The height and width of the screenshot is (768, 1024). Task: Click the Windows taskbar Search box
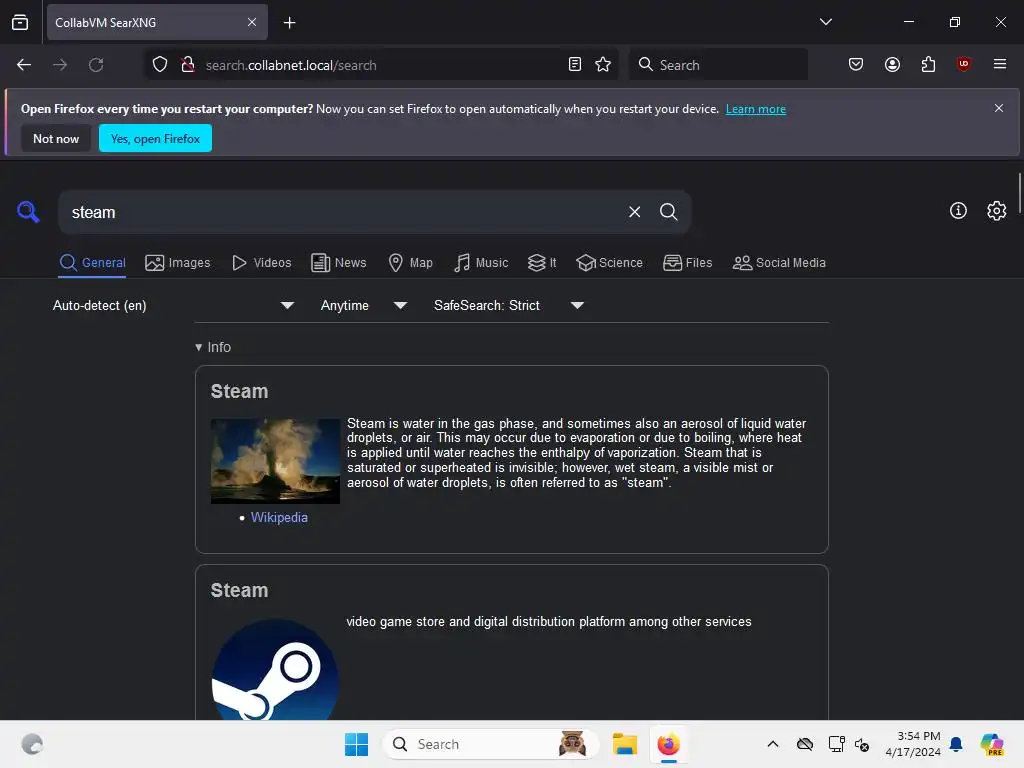[491, 744]
